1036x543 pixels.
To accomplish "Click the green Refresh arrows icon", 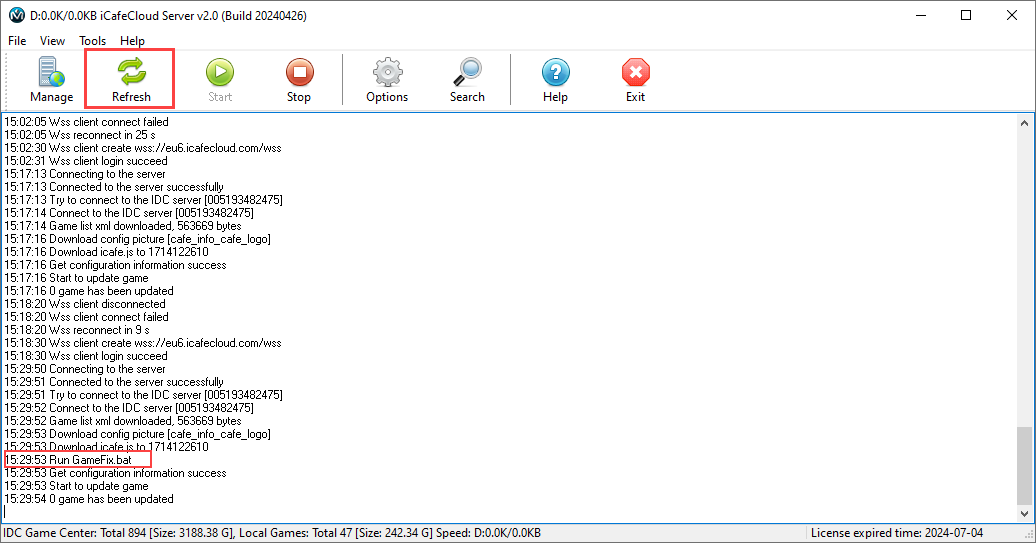I will [131, 72].
